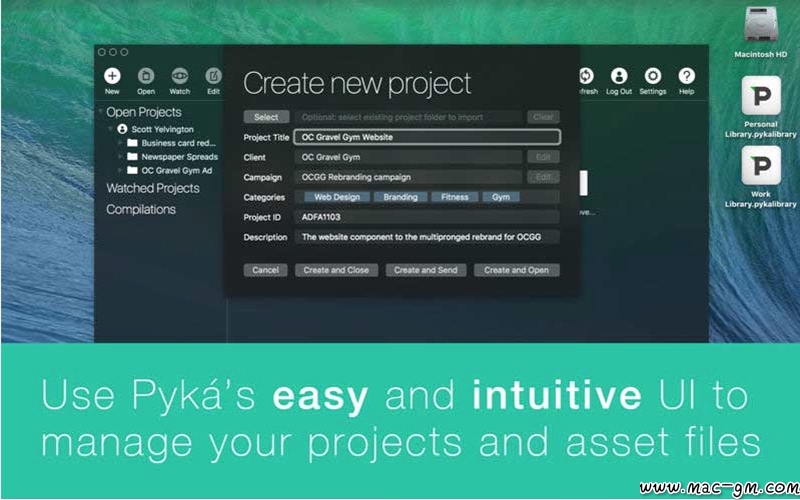
Task: Select the Gym category tag
Action: click(x=501, y=197)
